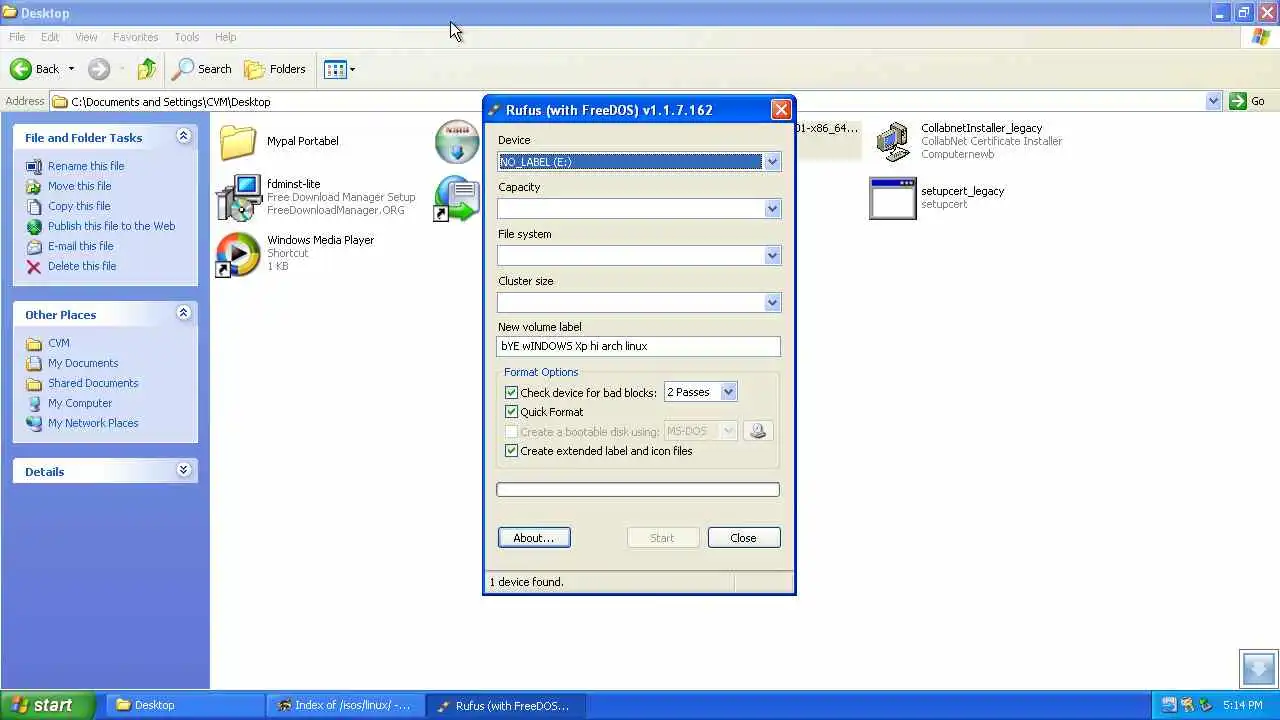Image resolution: width=1280 pixels, height=720 pixels.
Task: Switch to the Rufus taskbar button
Action: point(507,705)
